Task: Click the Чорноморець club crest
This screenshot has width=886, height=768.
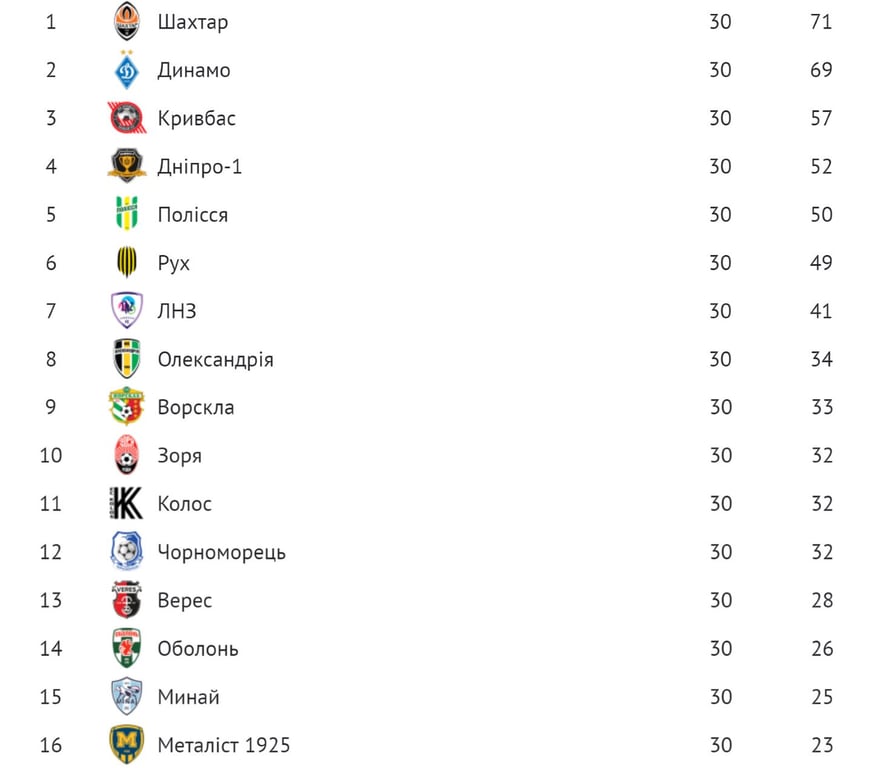Action: tap(127, 552)
